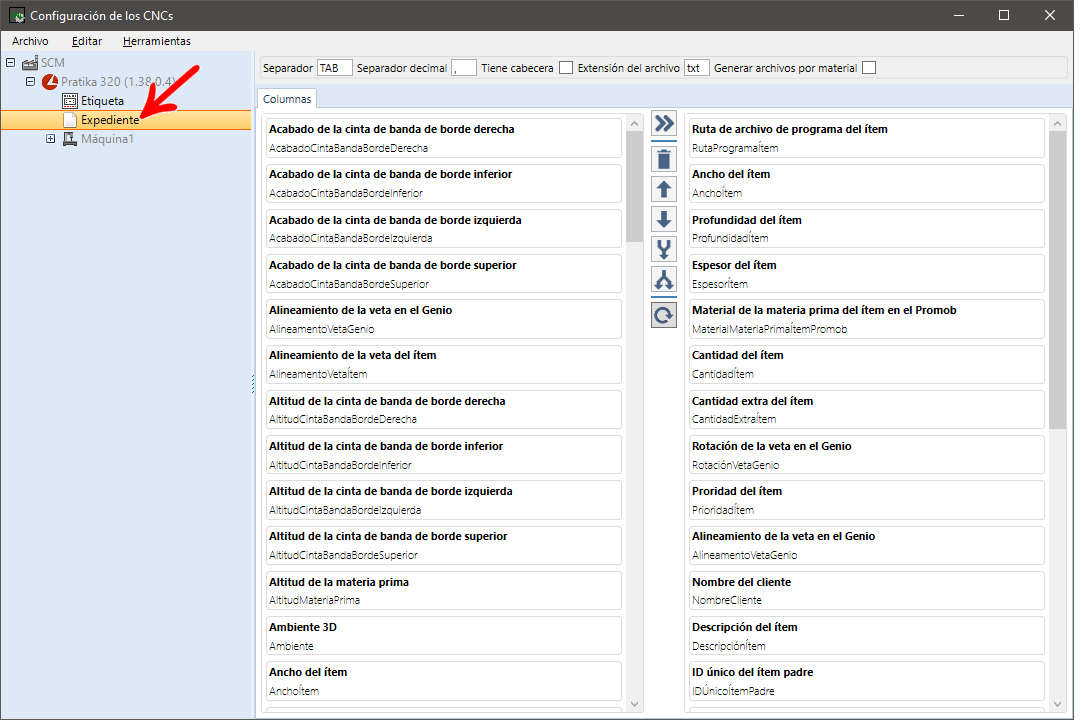Click the Etiqueta label icon in tree
This screenshot has height=726, width=1081.
click(70, 101)
